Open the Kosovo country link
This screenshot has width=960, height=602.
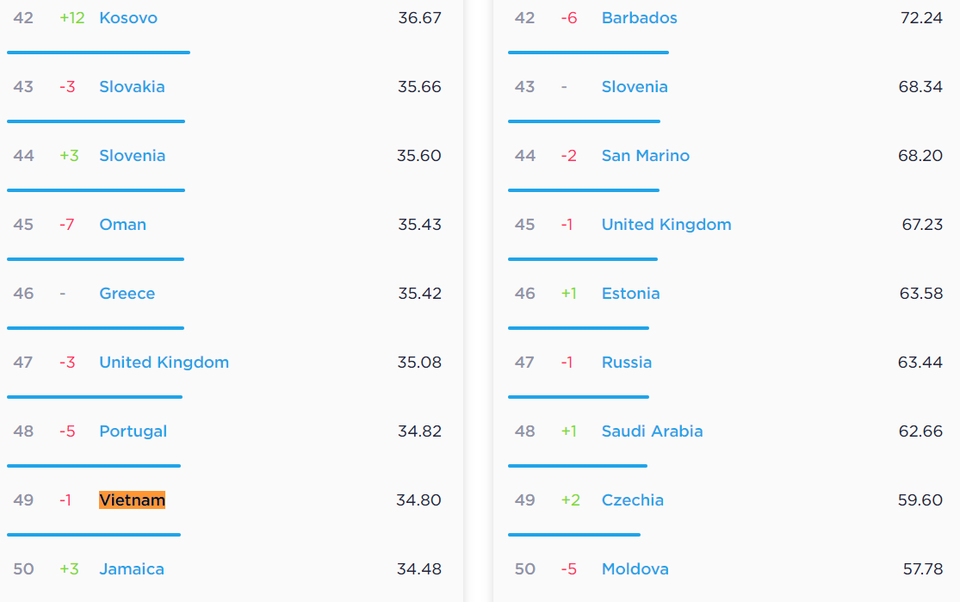[x=128, y=18]
